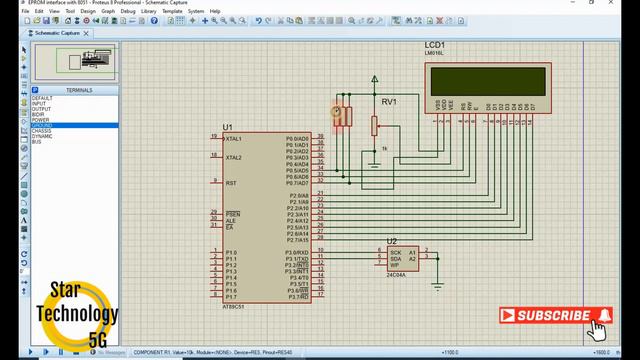Select the 2D circle graphics tool
640x360 pixels.
(24, 194)
